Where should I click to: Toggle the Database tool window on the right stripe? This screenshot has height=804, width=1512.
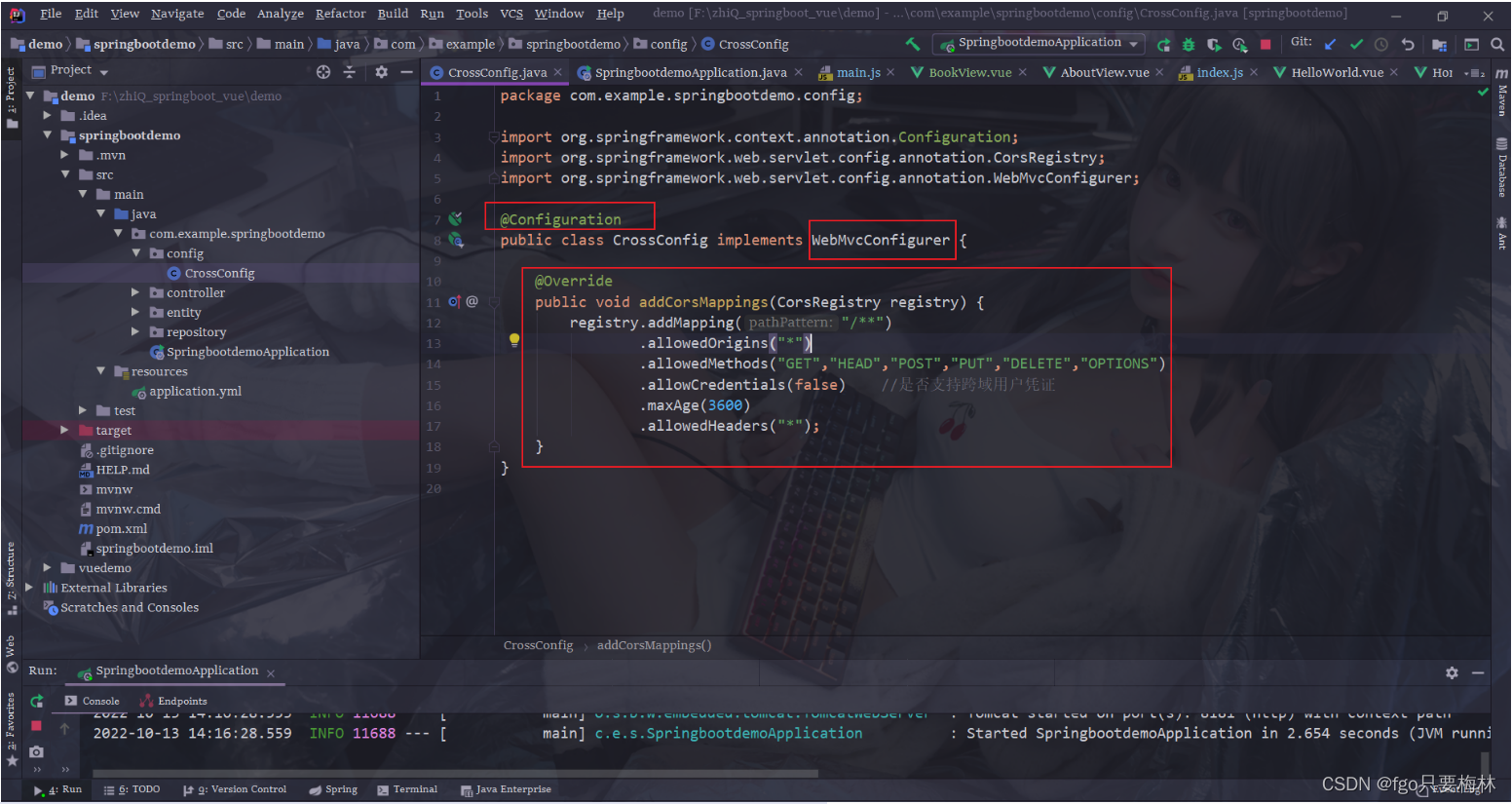(x=1501, y=168)
